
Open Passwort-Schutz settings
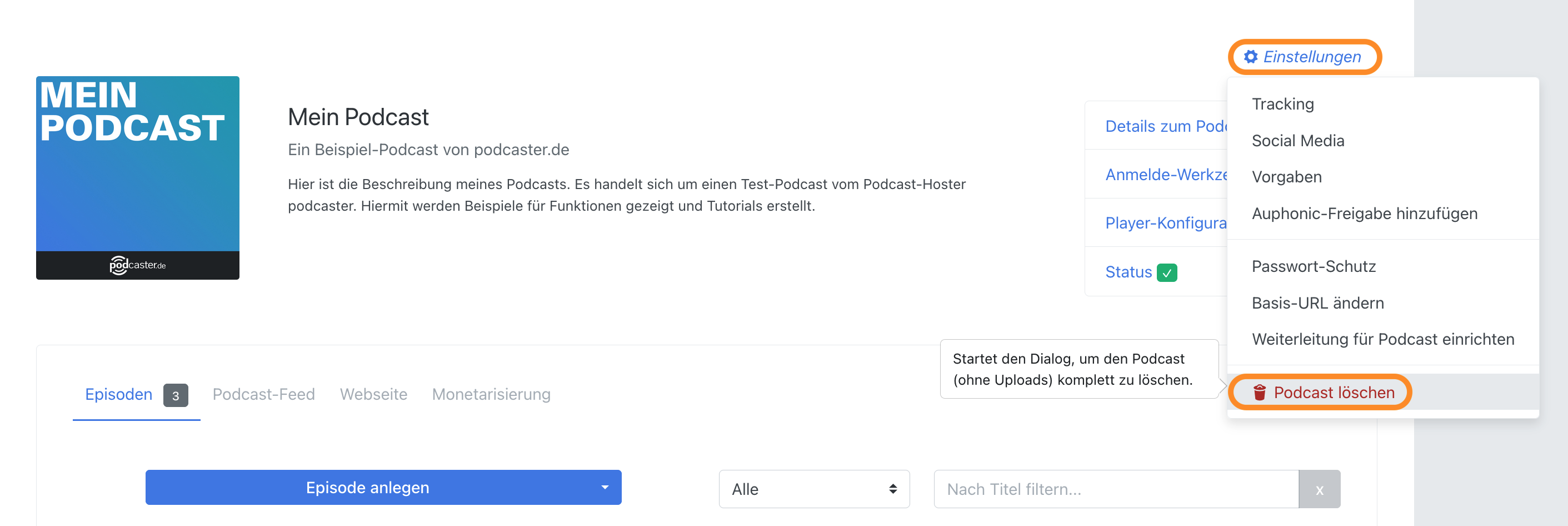(1314, 267)
